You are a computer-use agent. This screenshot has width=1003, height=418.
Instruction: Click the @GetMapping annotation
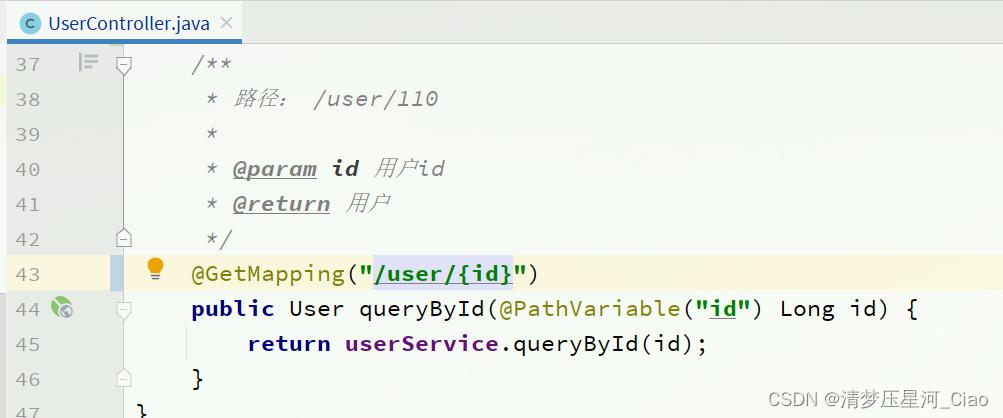[267, 275]
